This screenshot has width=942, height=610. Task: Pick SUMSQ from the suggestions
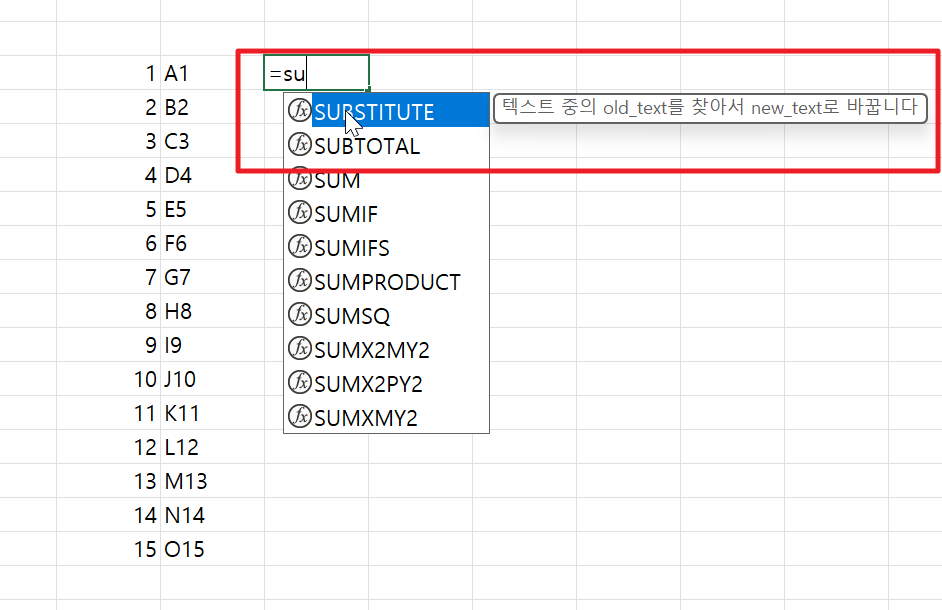click(386, 315)
